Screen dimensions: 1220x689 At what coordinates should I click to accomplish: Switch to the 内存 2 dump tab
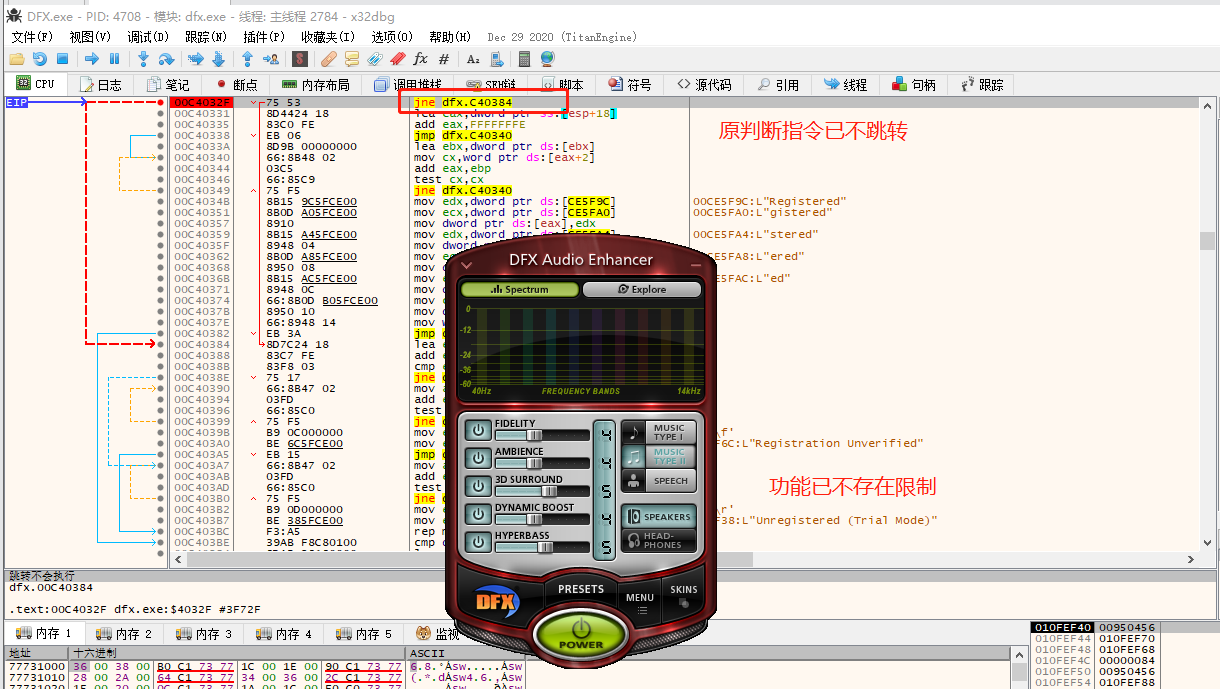pyautogui.click(x=124, y=634)
